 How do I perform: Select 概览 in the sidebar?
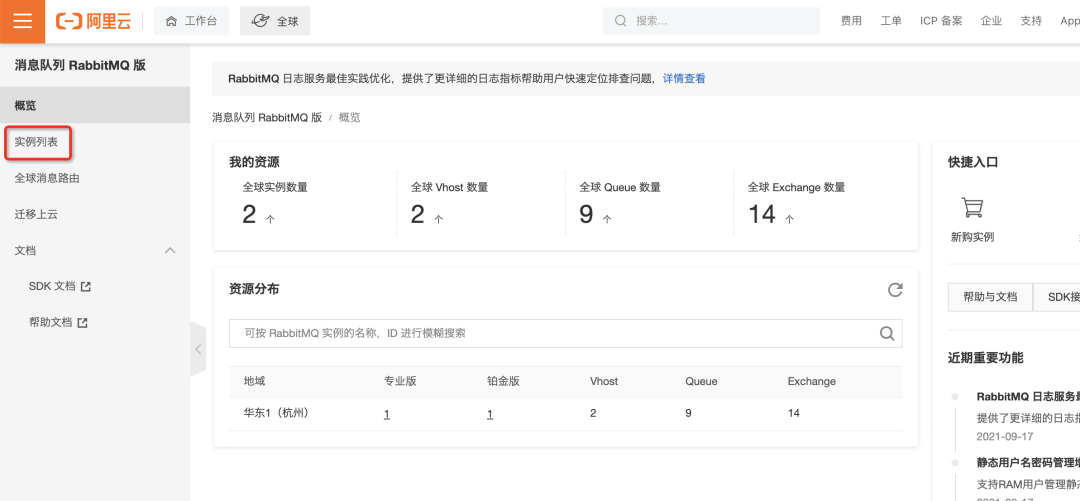click(95, 105)
